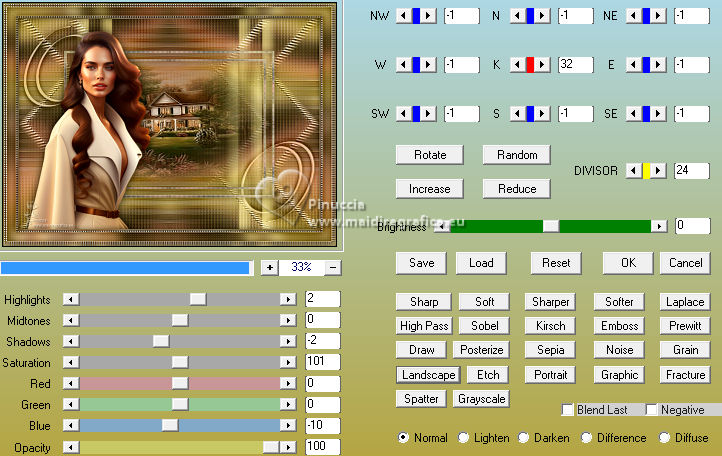This screenshot has width=722, height=456.
Task: Click the NW left arrow
Action: point(404,16)
